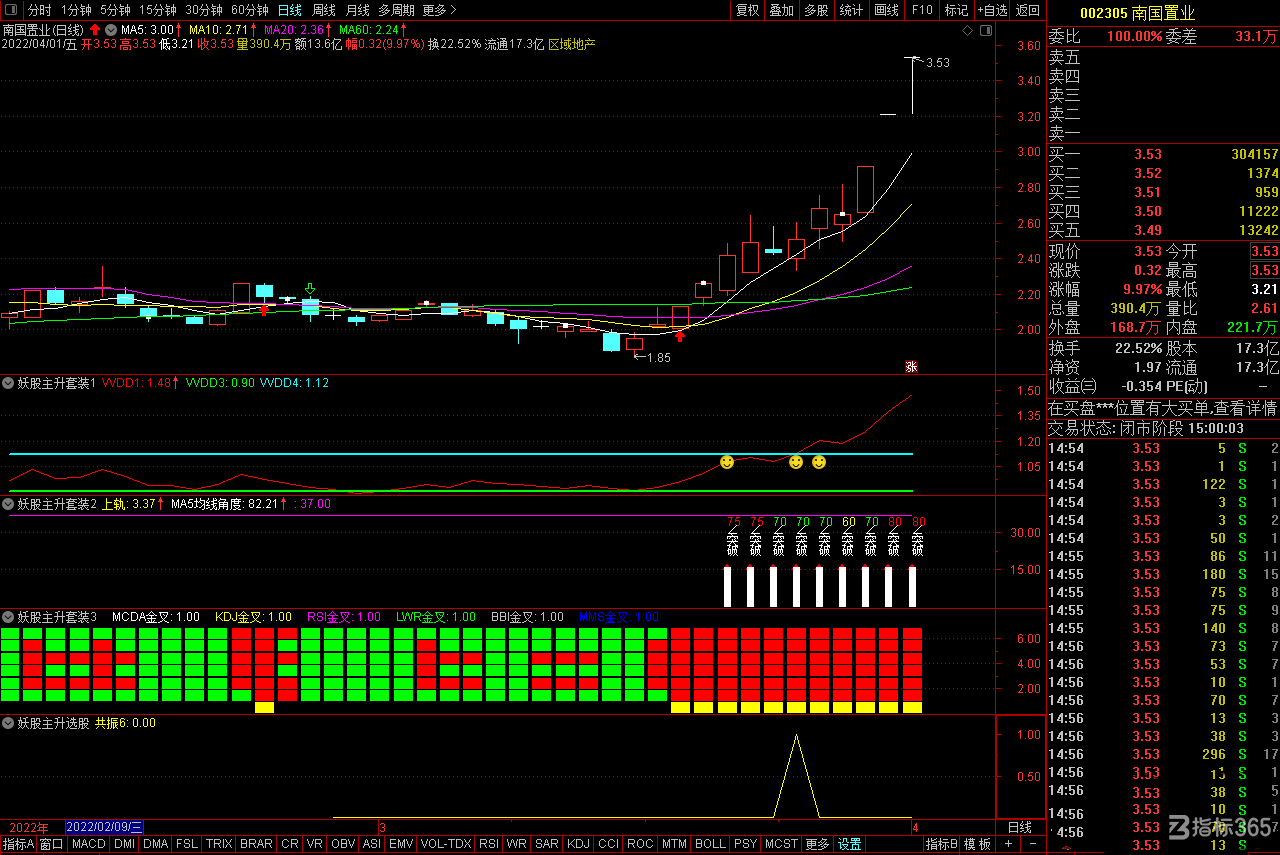Image resolution: width=1280 pixels, height=855 pixels.
Task: Click the 2022/02/09/三 date marker
Action: pyautogui.click(x=104, y=827)
